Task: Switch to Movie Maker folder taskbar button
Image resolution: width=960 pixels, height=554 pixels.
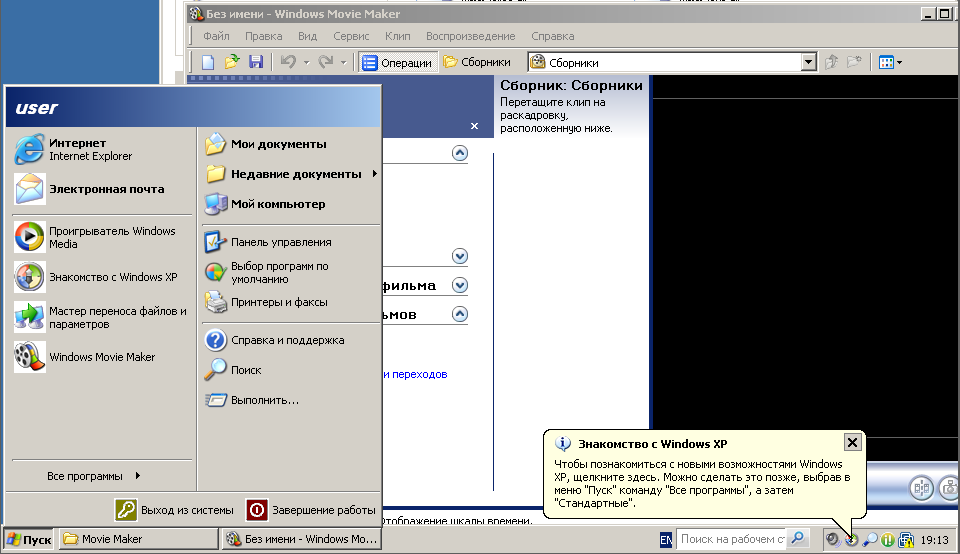Action: click(x=139, y=539)
